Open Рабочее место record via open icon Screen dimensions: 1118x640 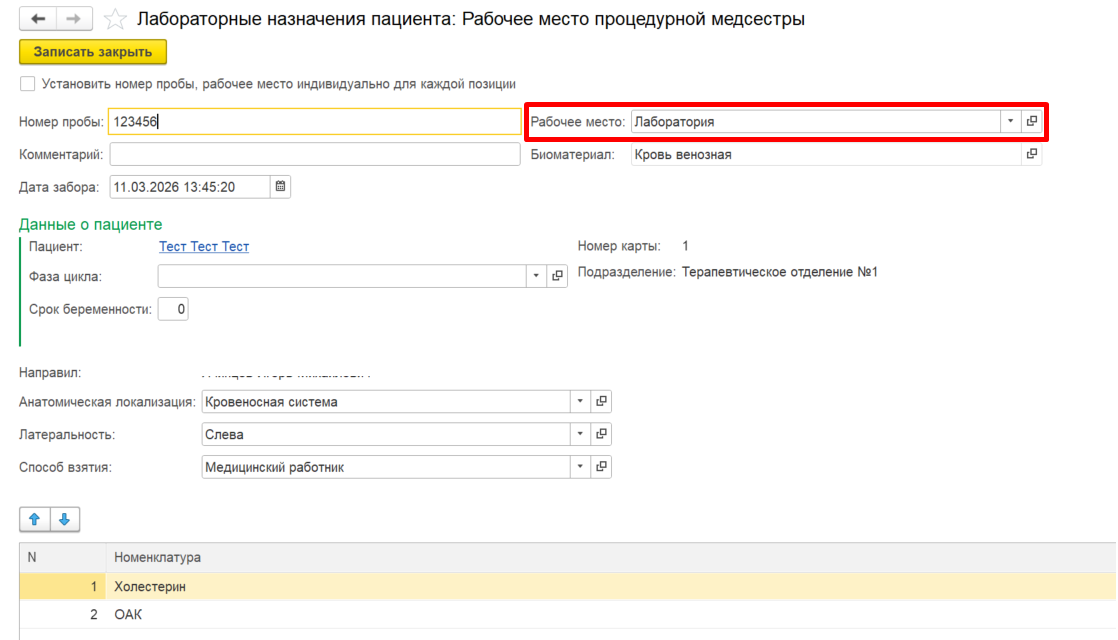(x=1032, y=122)
